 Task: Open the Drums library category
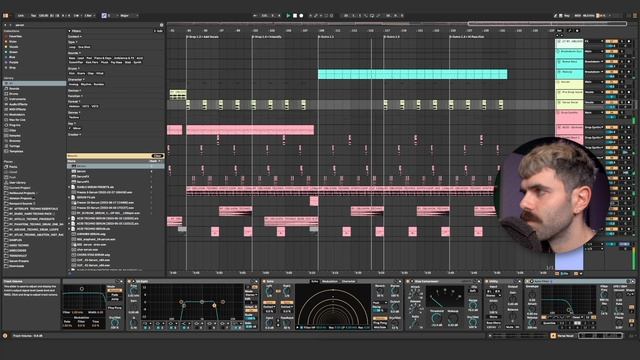pos(13,94)
